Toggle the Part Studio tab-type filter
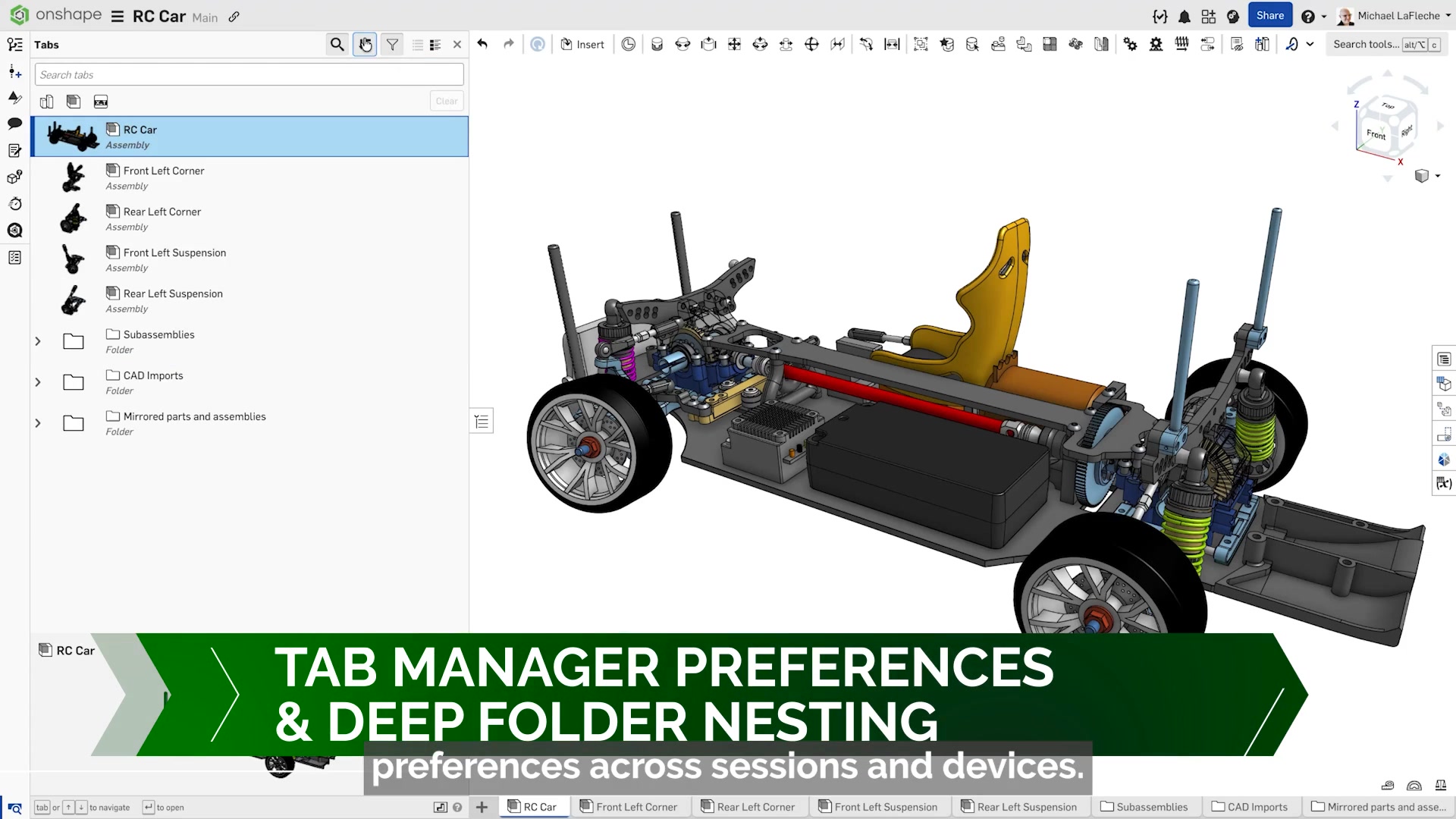1456x819 pixels. [x=46, y=102]
